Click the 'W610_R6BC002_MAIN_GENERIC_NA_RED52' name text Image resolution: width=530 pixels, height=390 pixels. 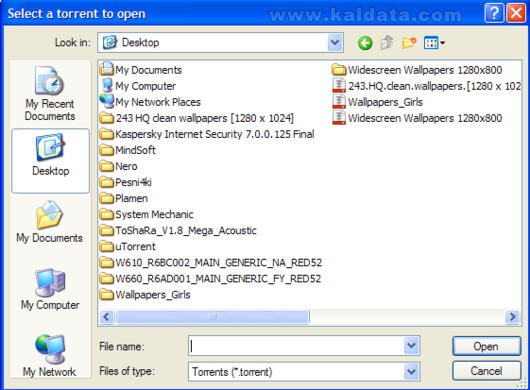[218, 263]
